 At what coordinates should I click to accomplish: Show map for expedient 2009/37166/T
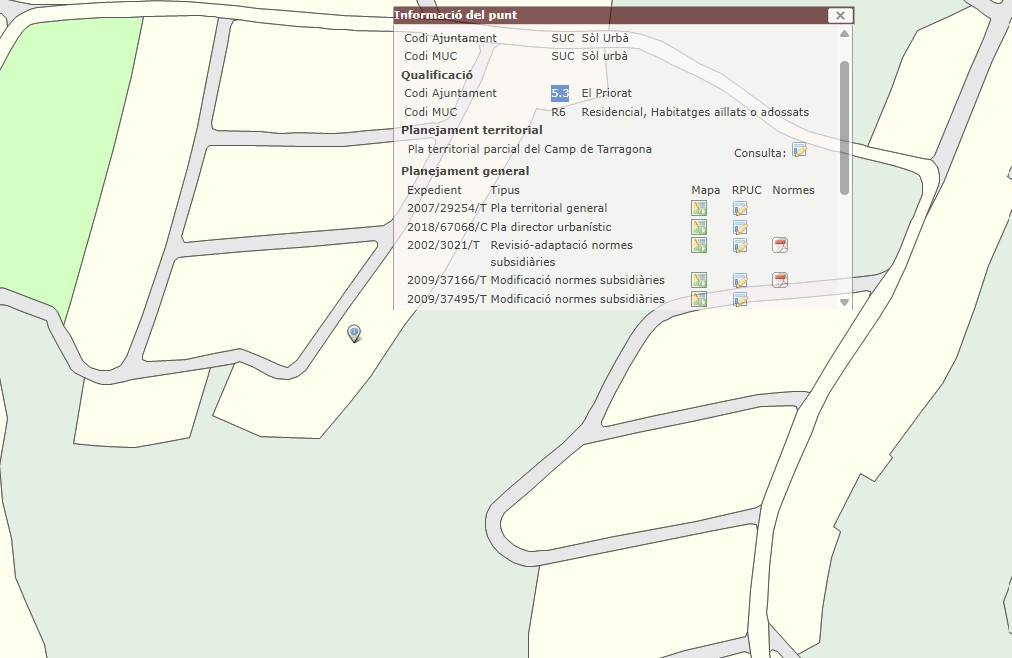(x=699, y=280)
